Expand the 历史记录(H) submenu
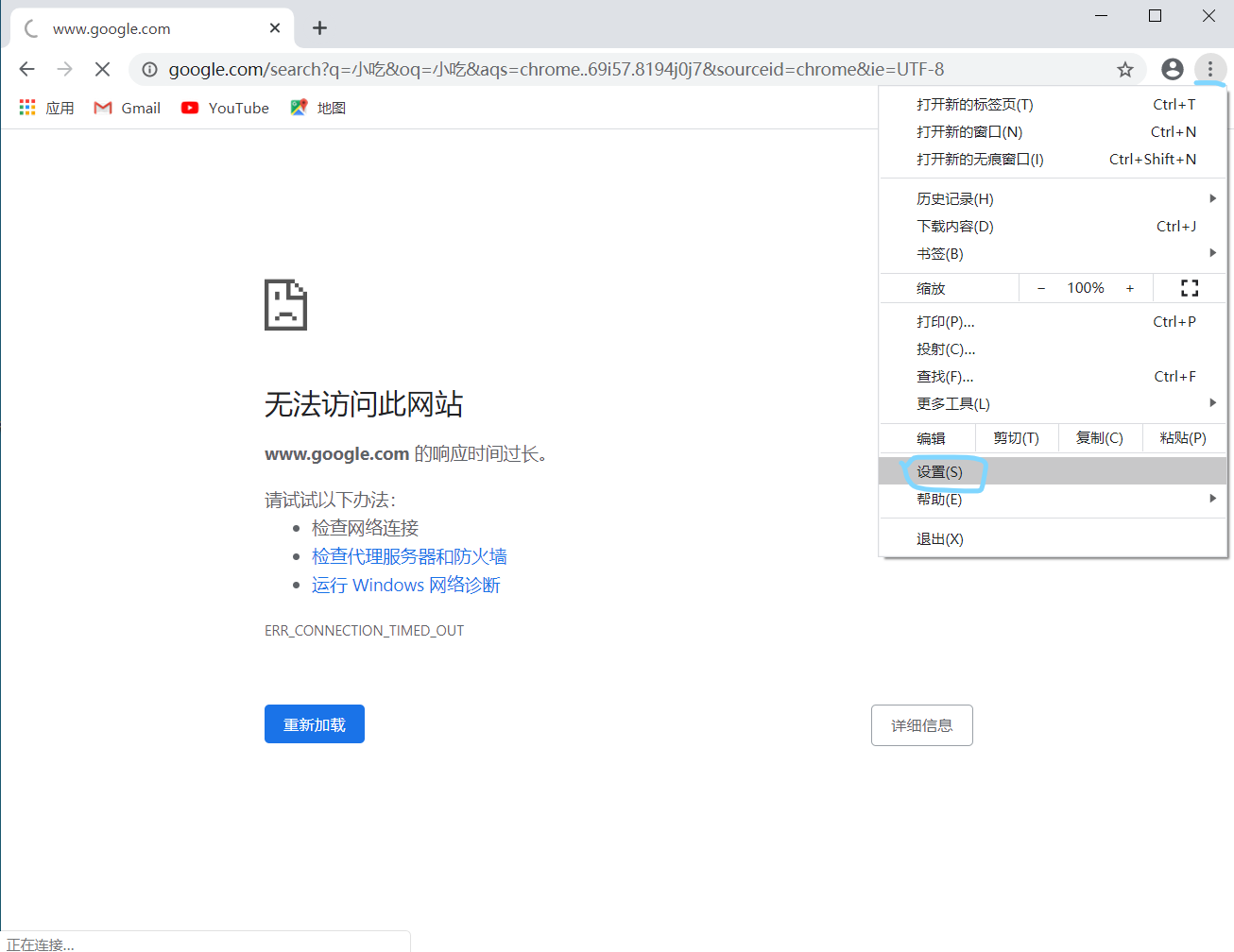The height and width of the screenshot is (952, 1234). point(1053,198)
